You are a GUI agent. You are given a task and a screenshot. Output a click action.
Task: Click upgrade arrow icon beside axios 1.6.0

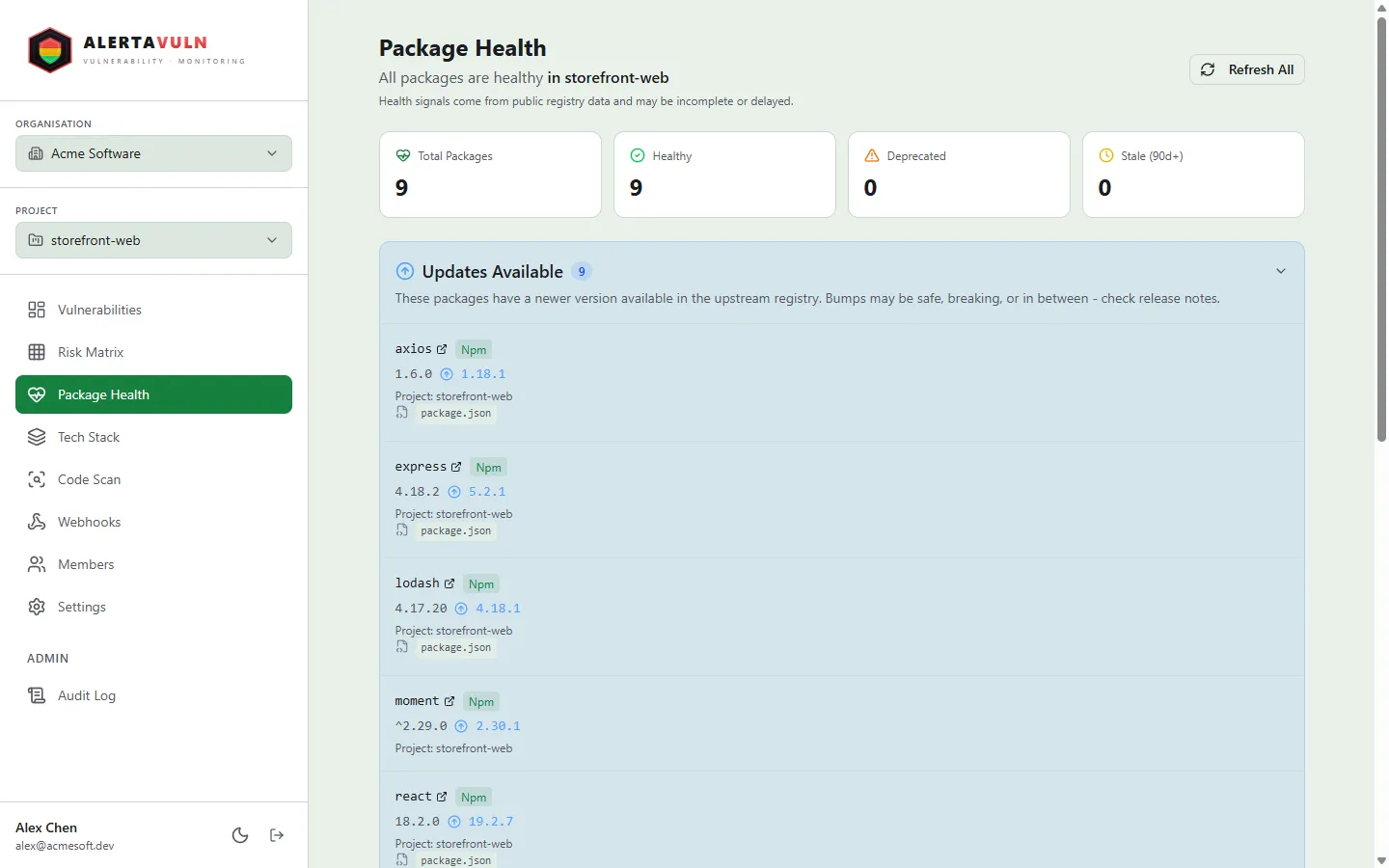pos(447,374)
